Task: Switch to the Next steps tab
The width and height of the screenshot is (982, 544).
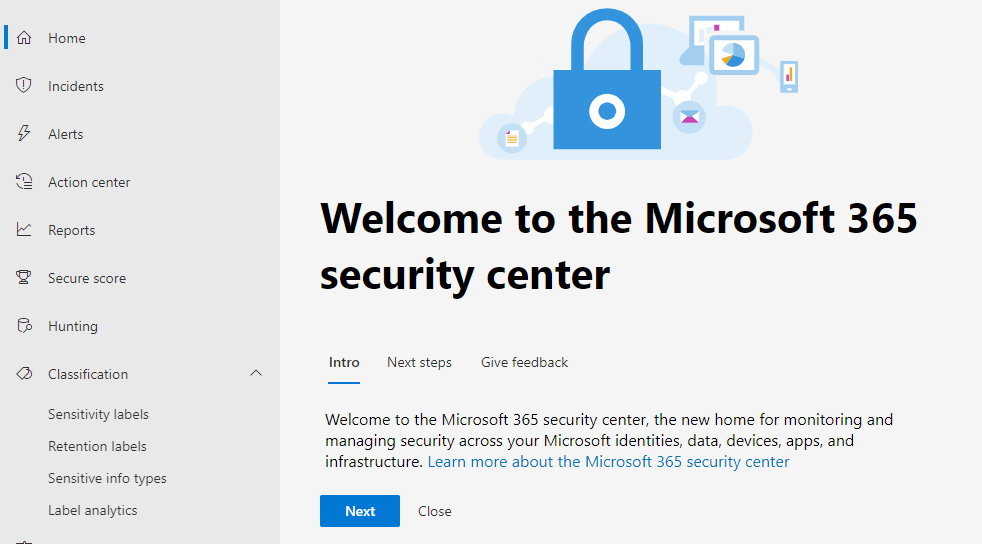Action: pyautogui.click(x=419, y=362)
